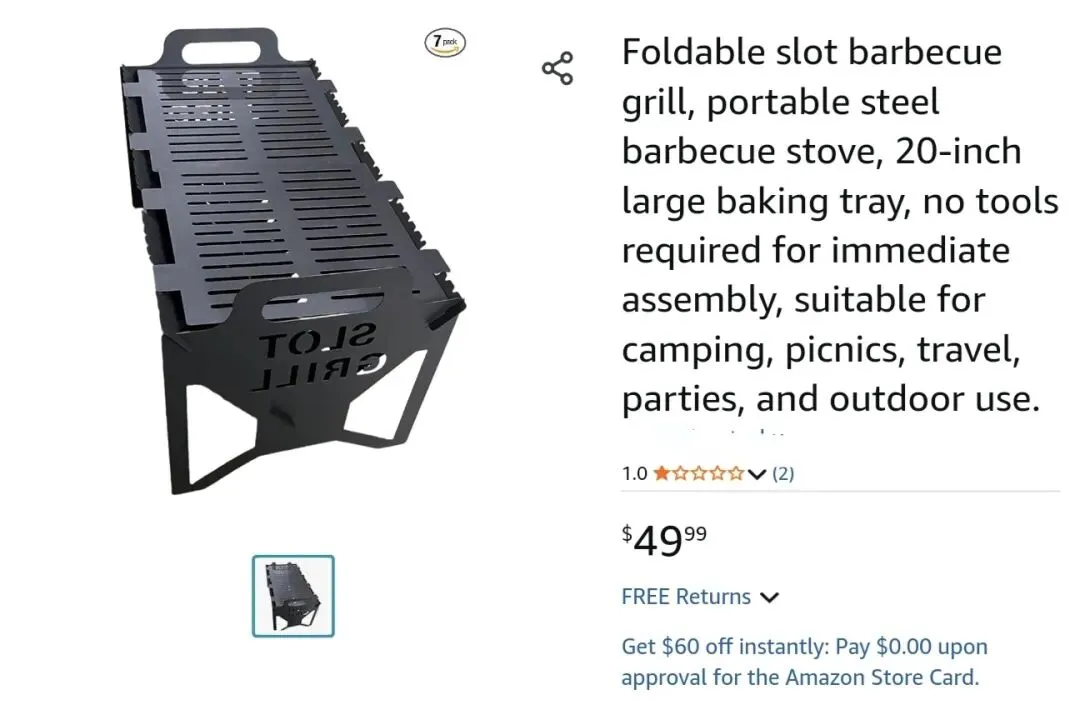Click the 7 pack badge
This screenshot has height=710, width=1080.
tap(445, 43)
